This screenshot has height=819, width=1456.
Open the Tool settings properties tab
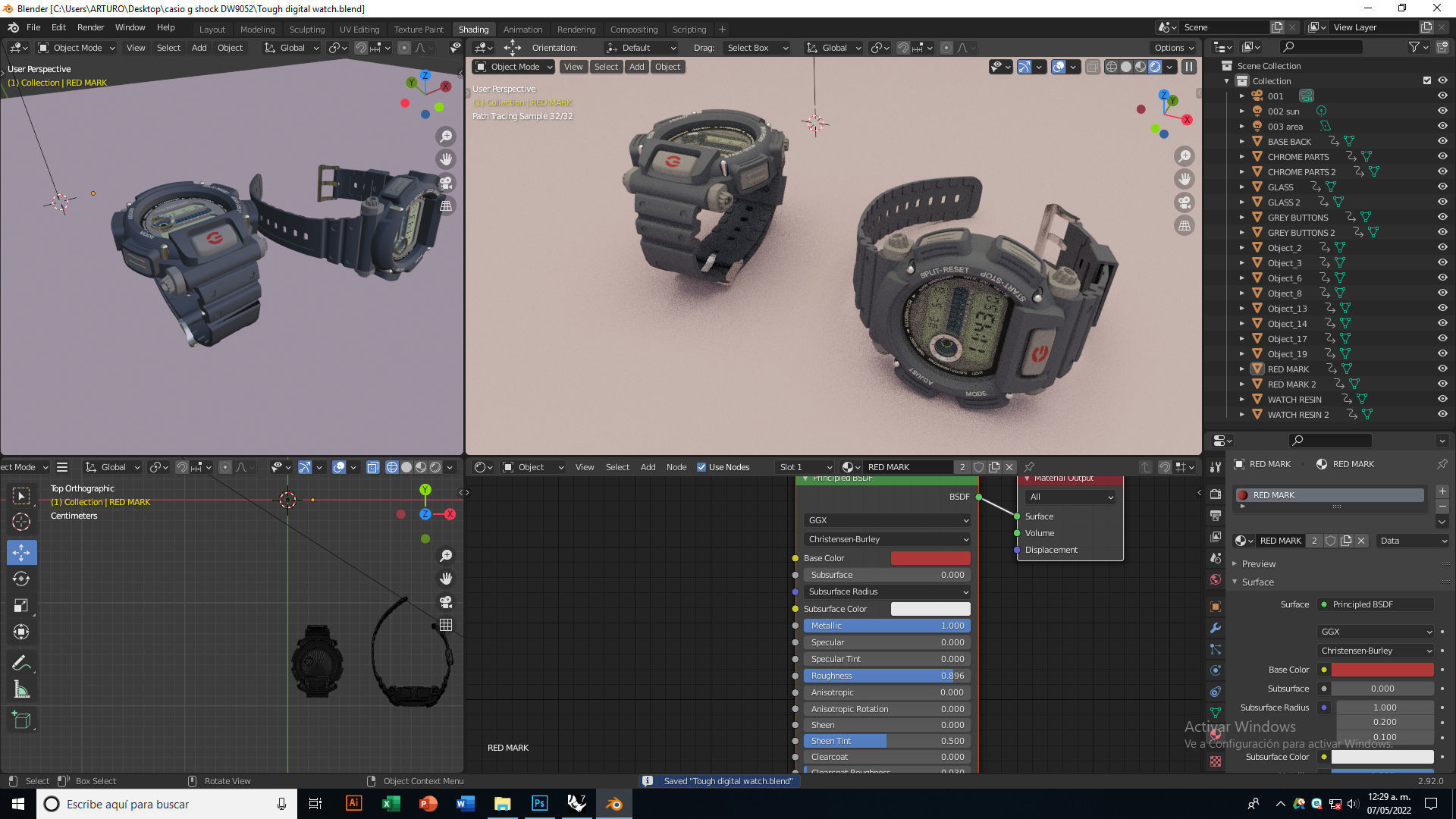1216,466
